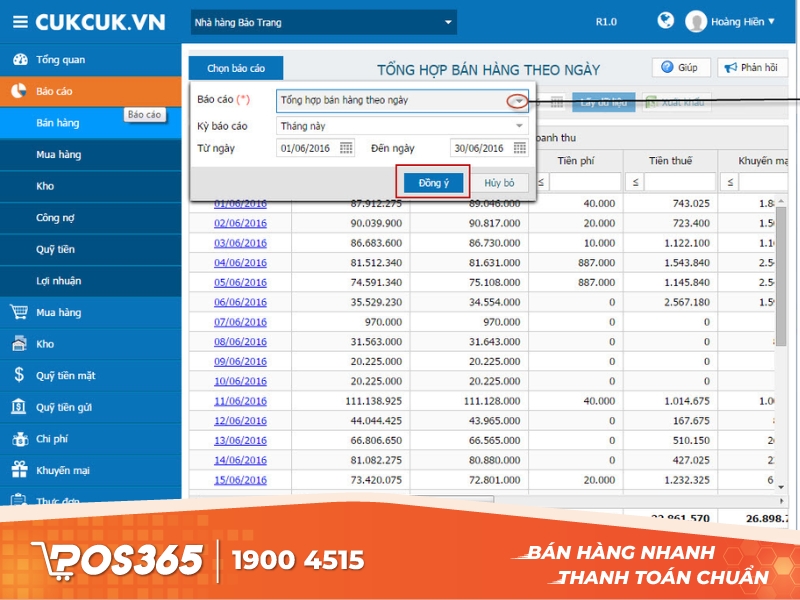Open the globe language icon
This screenshot has width=800, height=600.
(x=665, y=21)
